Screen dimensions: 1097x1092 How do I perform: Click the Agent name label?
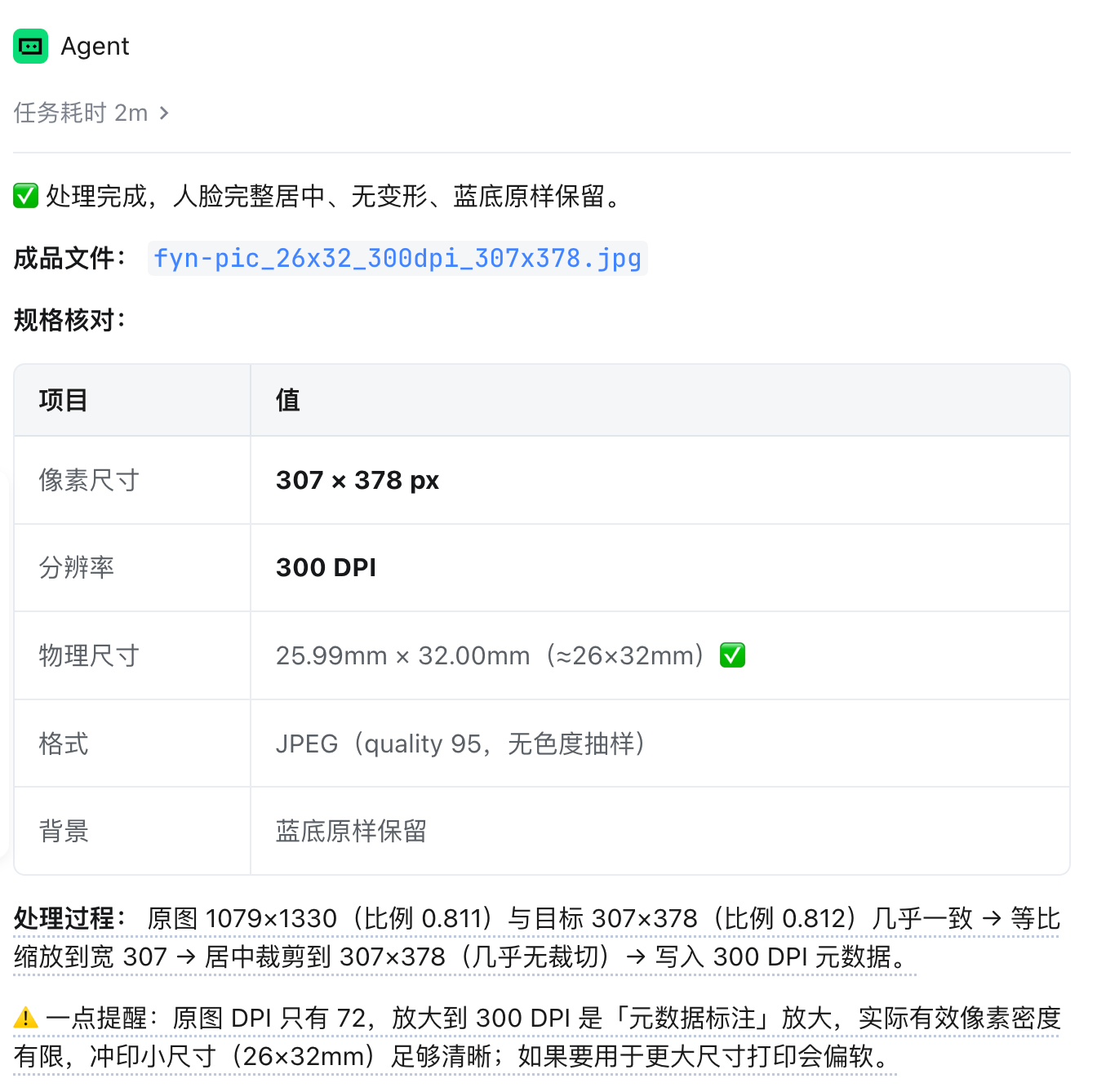(x=95, y=47)
